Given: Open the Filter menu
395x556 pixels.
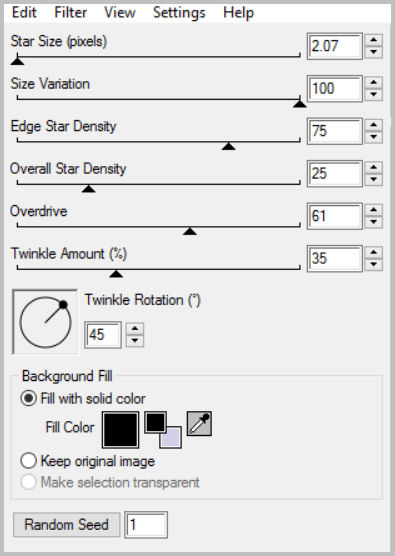Looking at the screenshot, I should point(71,13).
